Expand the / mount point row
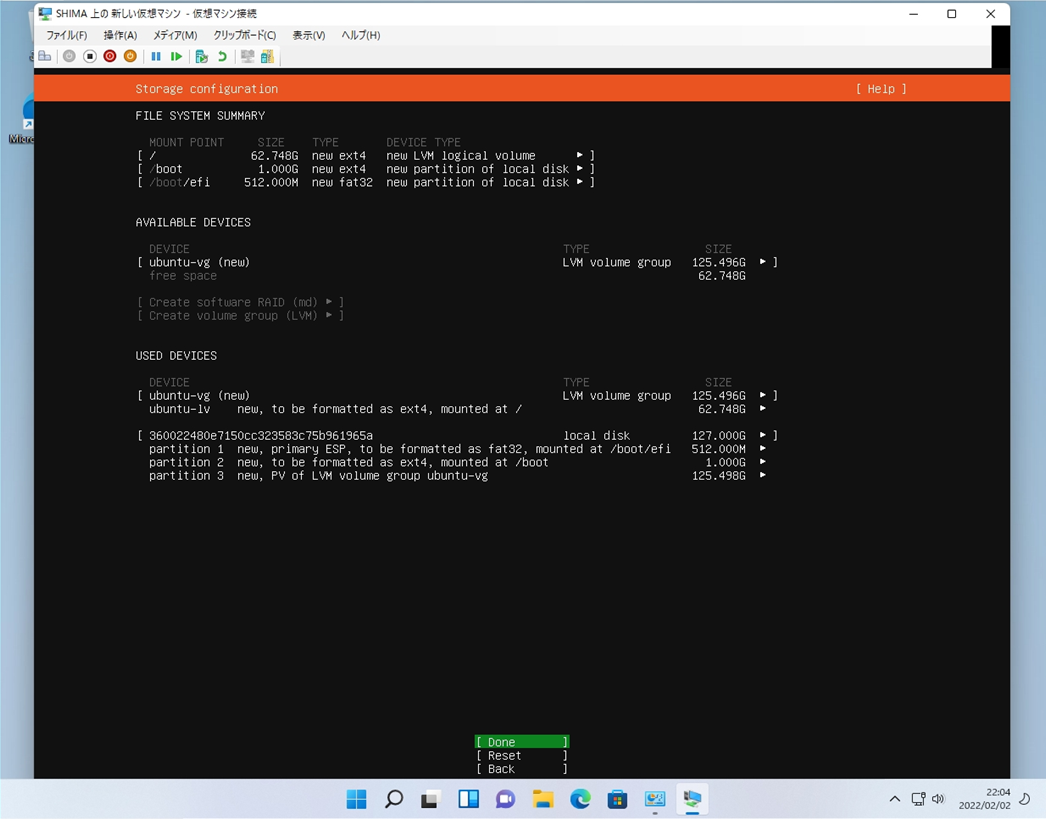The height and width of the screenshot is (819, 1046). pyautogui.click(x=366, y=155)
